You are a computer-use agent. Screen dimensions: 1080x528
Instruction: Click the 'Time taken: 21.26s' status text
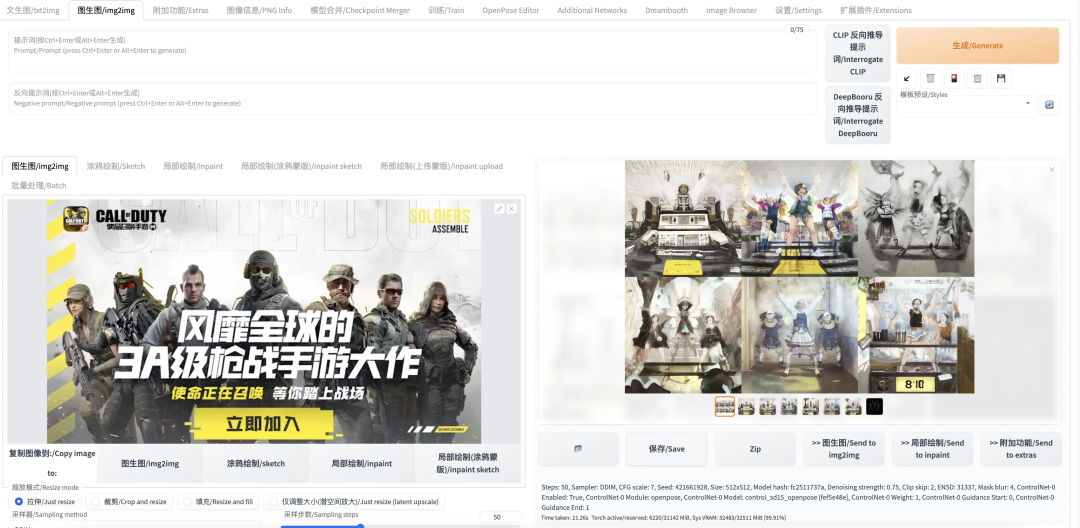point(565,518)
